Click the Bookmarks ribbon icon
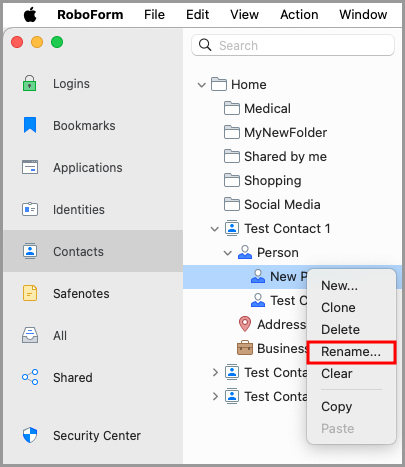The width and height of the screenshot is (405, 467). (x=30, y=125)
